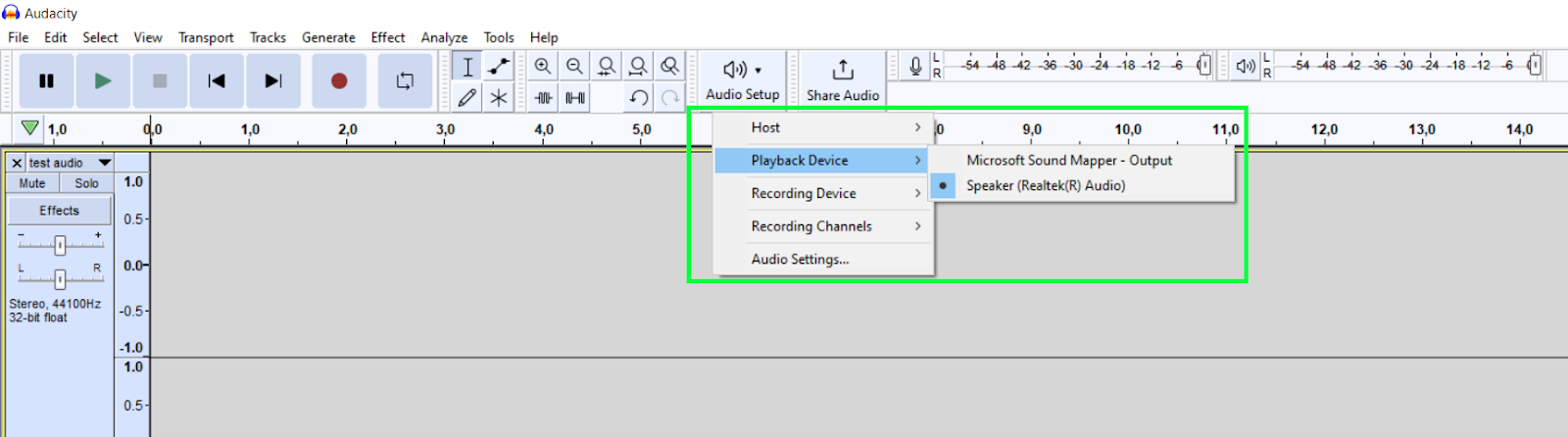
Task: Expand the Playback Device submenu
Action: coord(823,160)
